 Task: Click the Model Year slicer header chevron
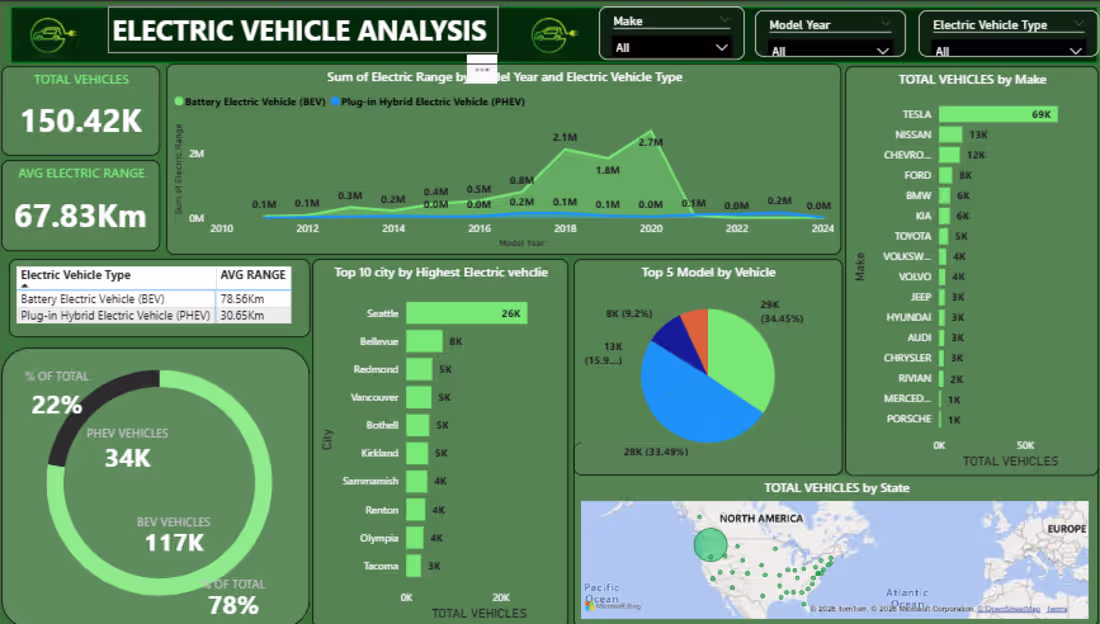(886, 24)
